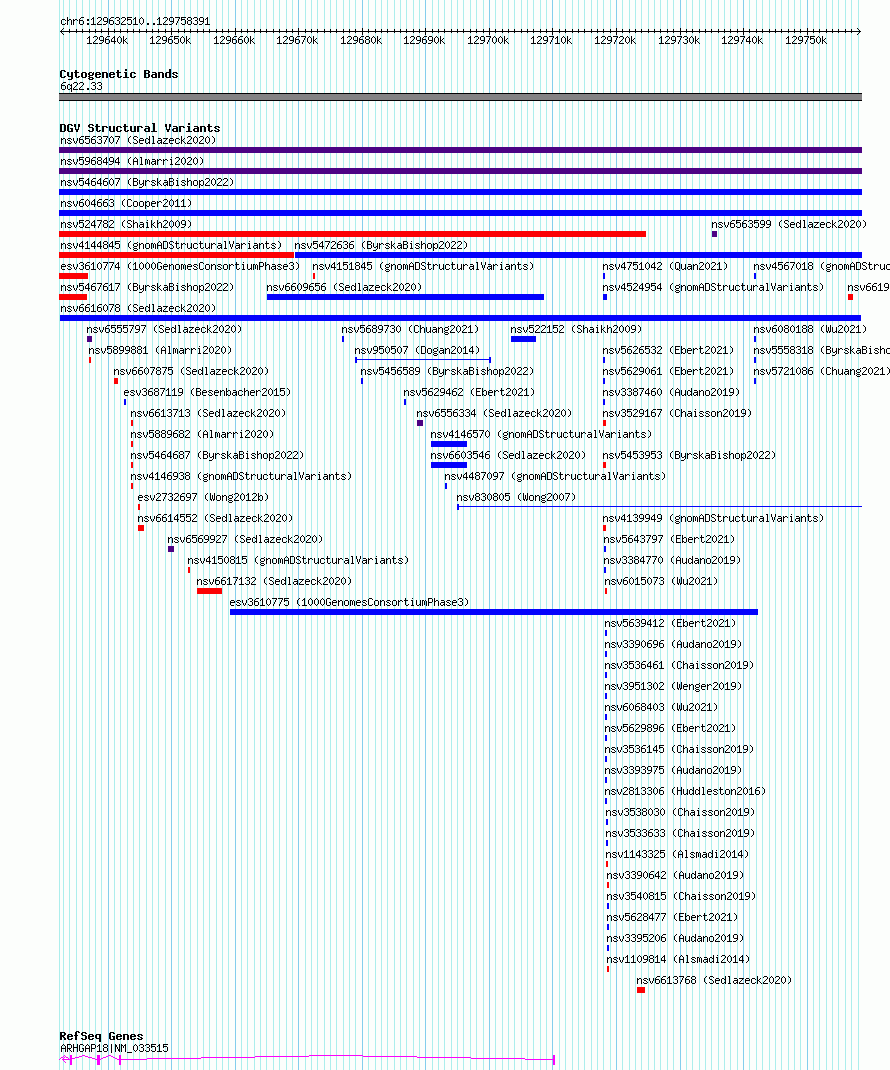Click the nsv6603546 (Sedlazeck2020) label
890x1070 pixels.
(x=508, y=455)
